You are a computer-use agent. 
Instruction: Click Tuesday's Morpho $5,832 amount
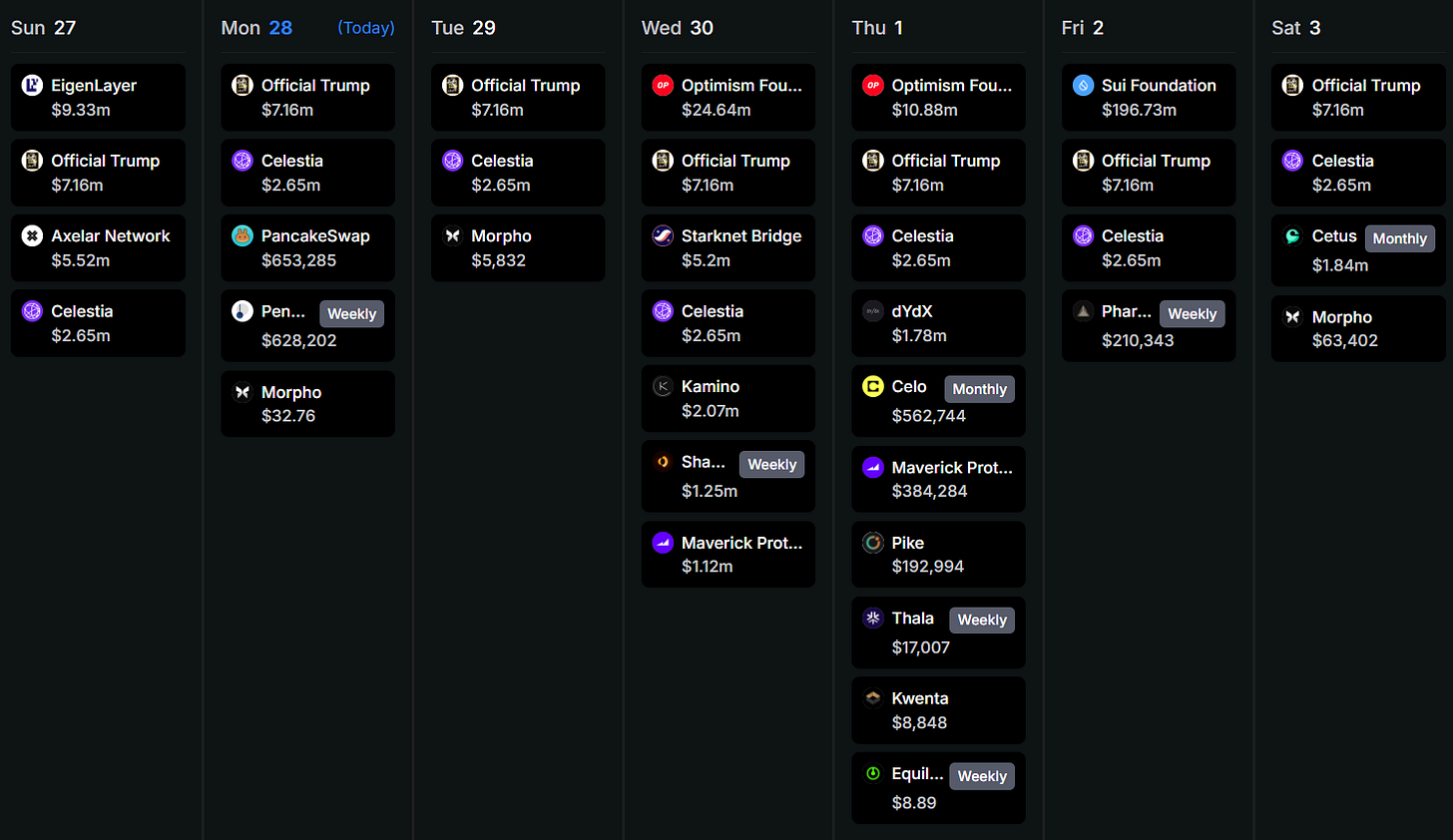coord(499,260)
